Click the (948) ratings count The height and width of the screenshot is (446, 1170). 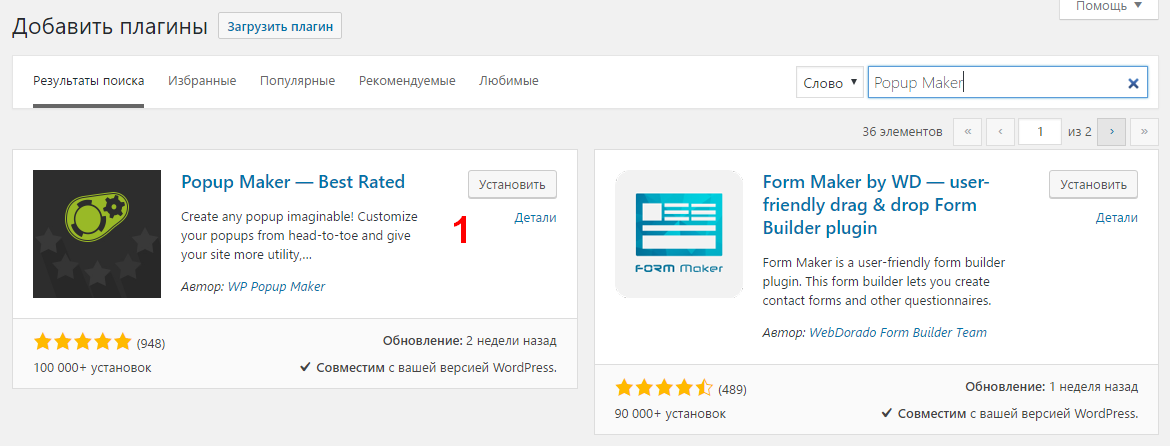point(151,344)
